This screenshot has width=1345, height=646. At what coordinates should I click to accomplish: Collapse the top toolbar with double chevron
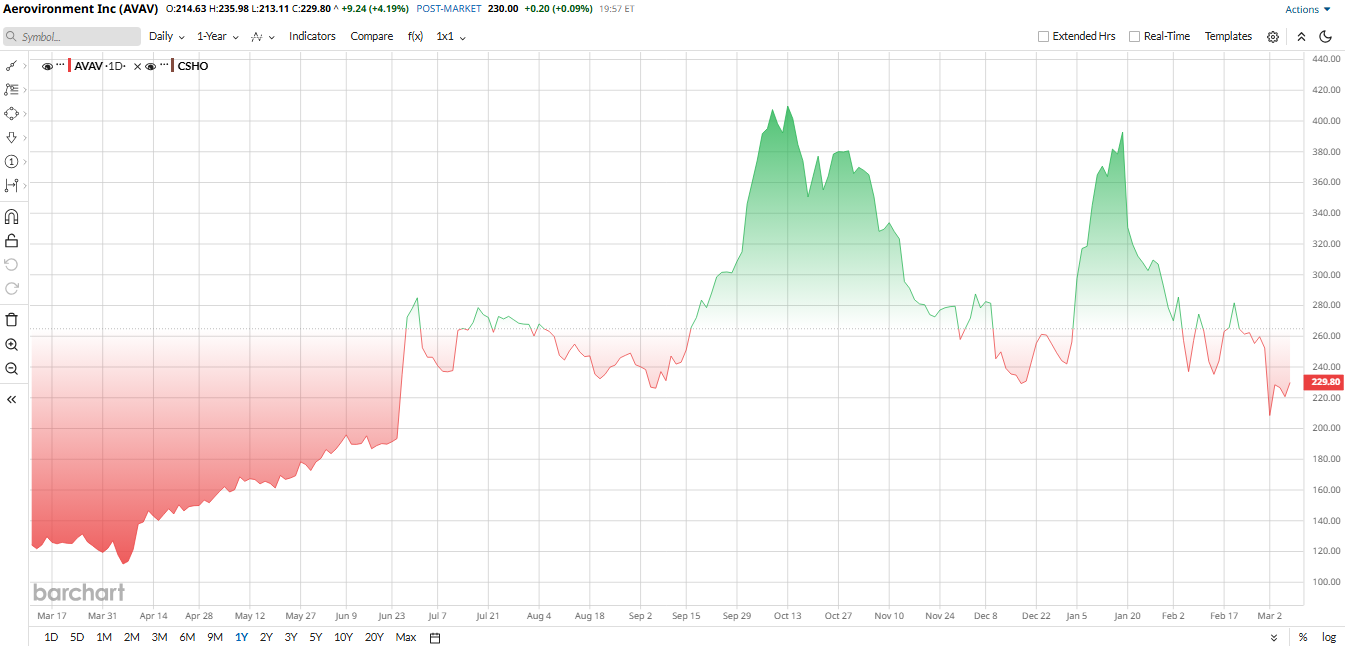[x=1301, y=36]
